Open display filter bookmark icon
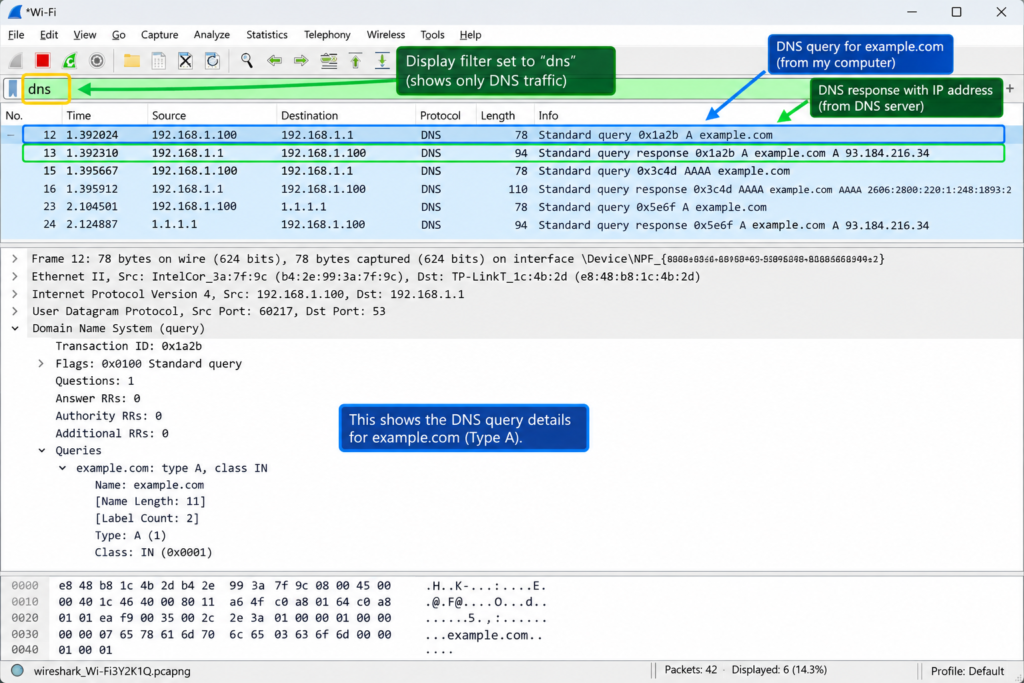Viewport: 1024px width, 683px height. 12,89
